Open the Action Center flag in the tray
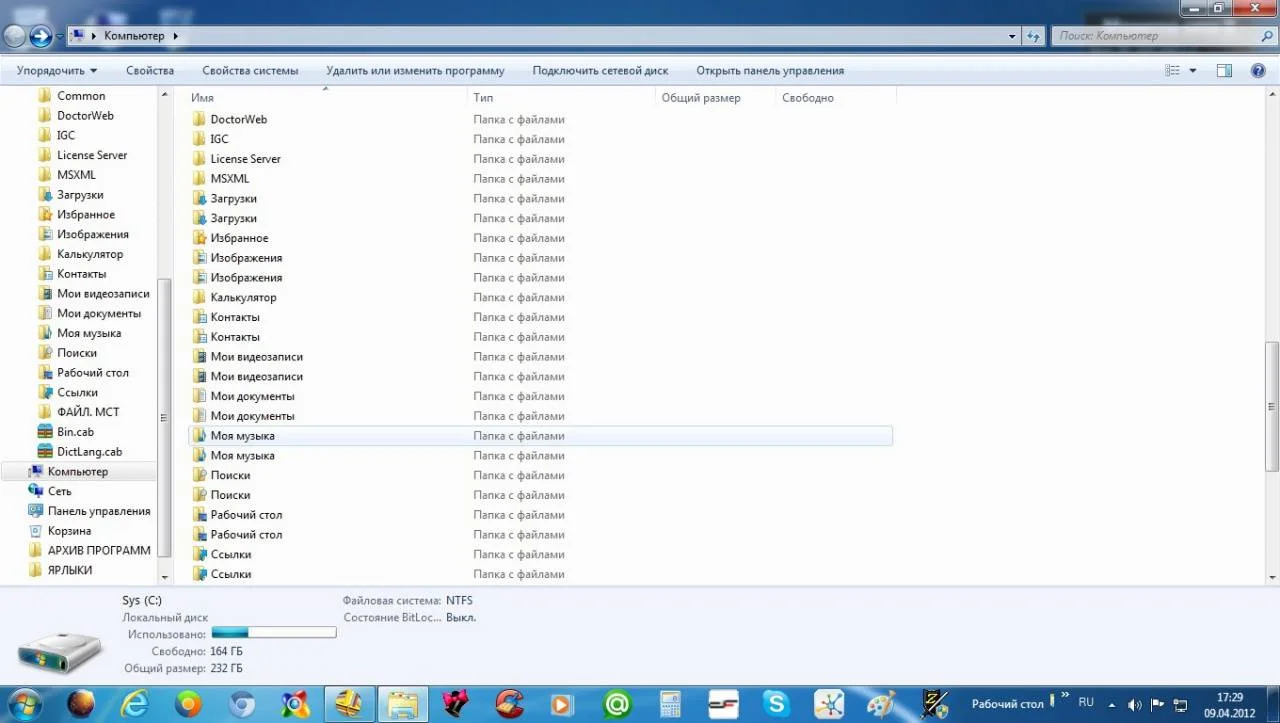Image resolution: width=1280 pixels, height=723 pixels. pyautogui.click(x=1158, y=705)
